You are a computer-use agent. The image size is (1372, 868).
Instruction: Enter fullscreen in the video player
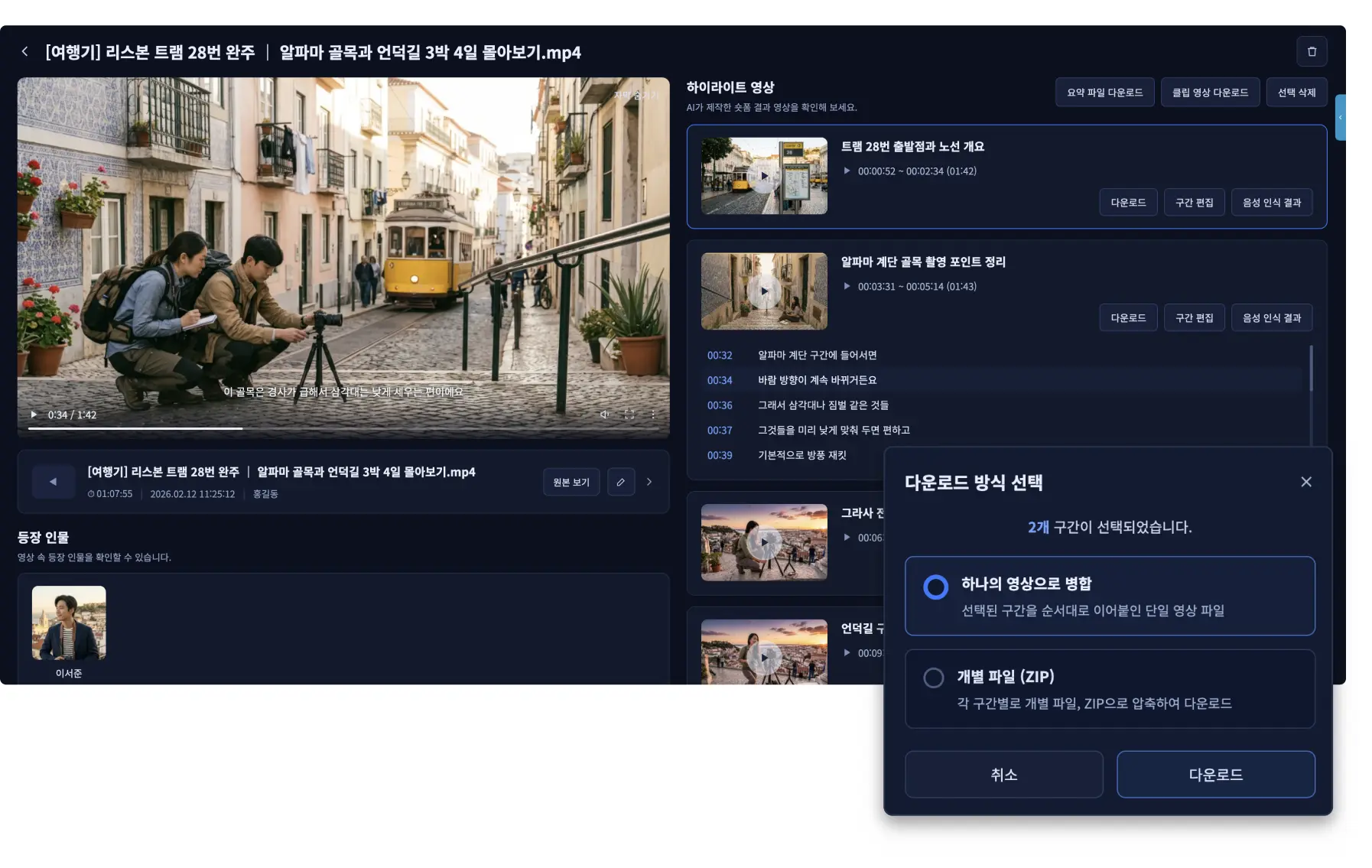pyautogui.click(x=629, y=414)
